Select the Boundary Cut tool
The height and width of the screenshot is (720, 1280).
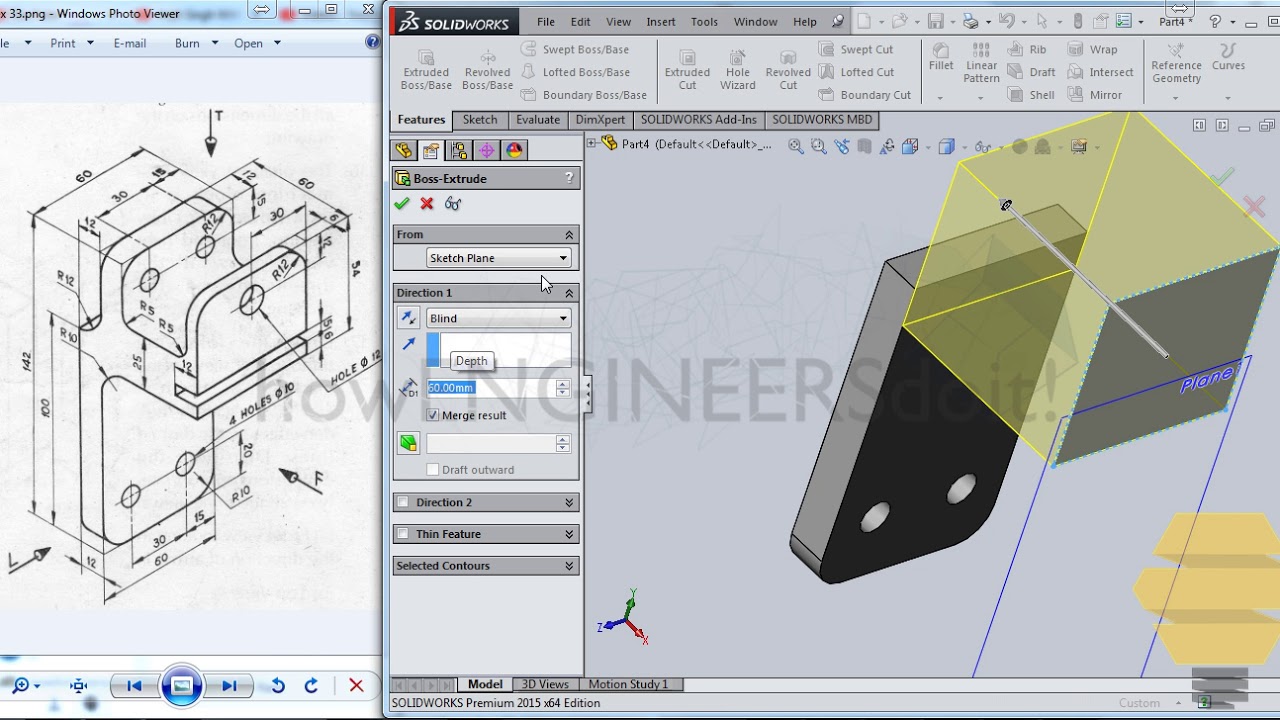(x=865, y=95)
